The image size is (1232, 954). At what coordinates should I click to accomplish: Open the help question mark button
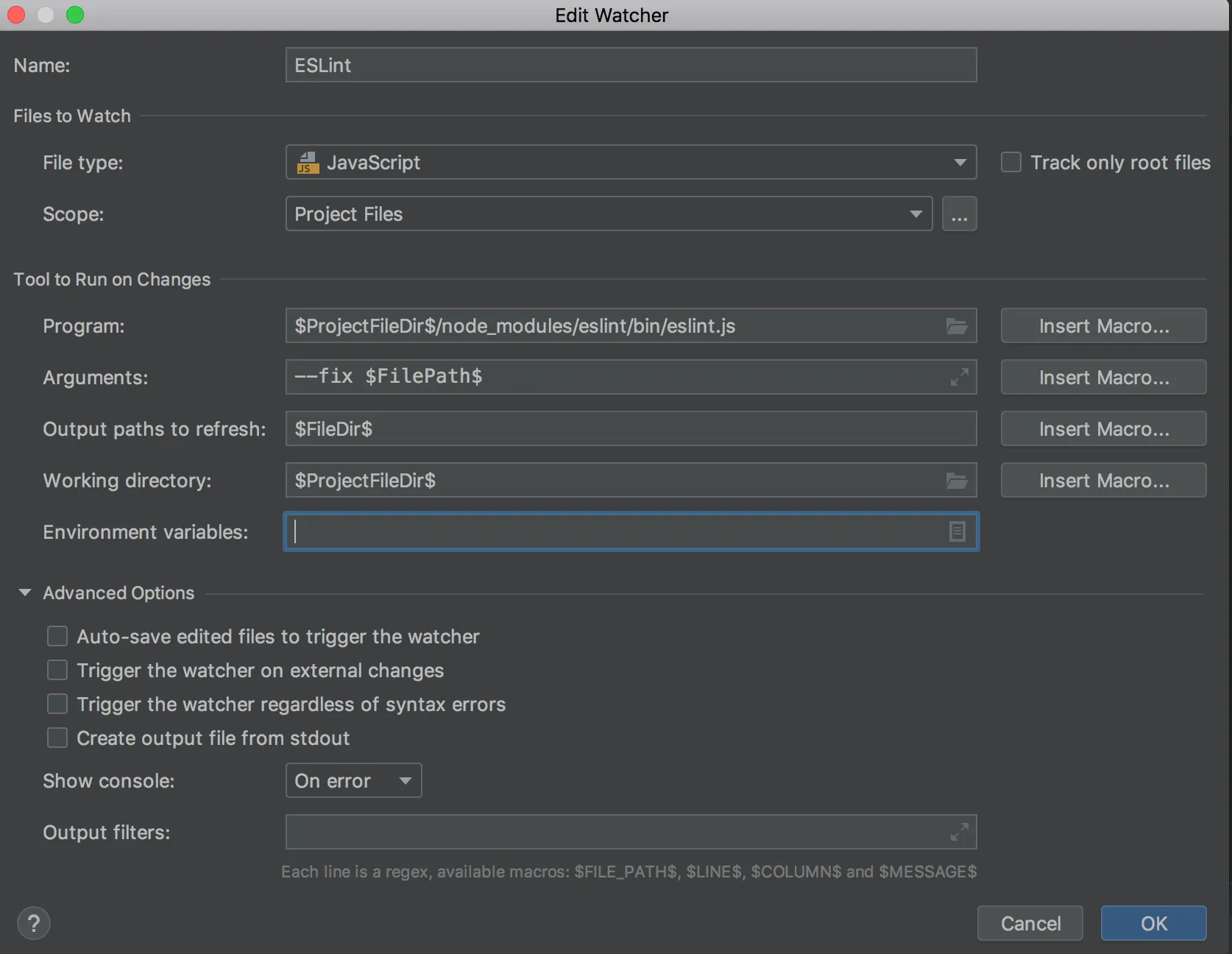(34, 923)
